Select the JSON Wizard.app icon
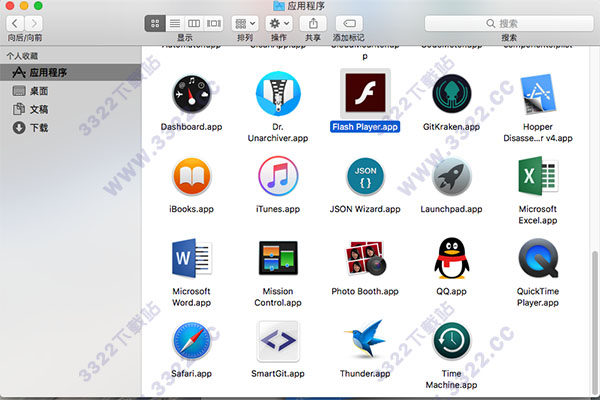This screenshot has width=600, height=400. pos(365,176)
